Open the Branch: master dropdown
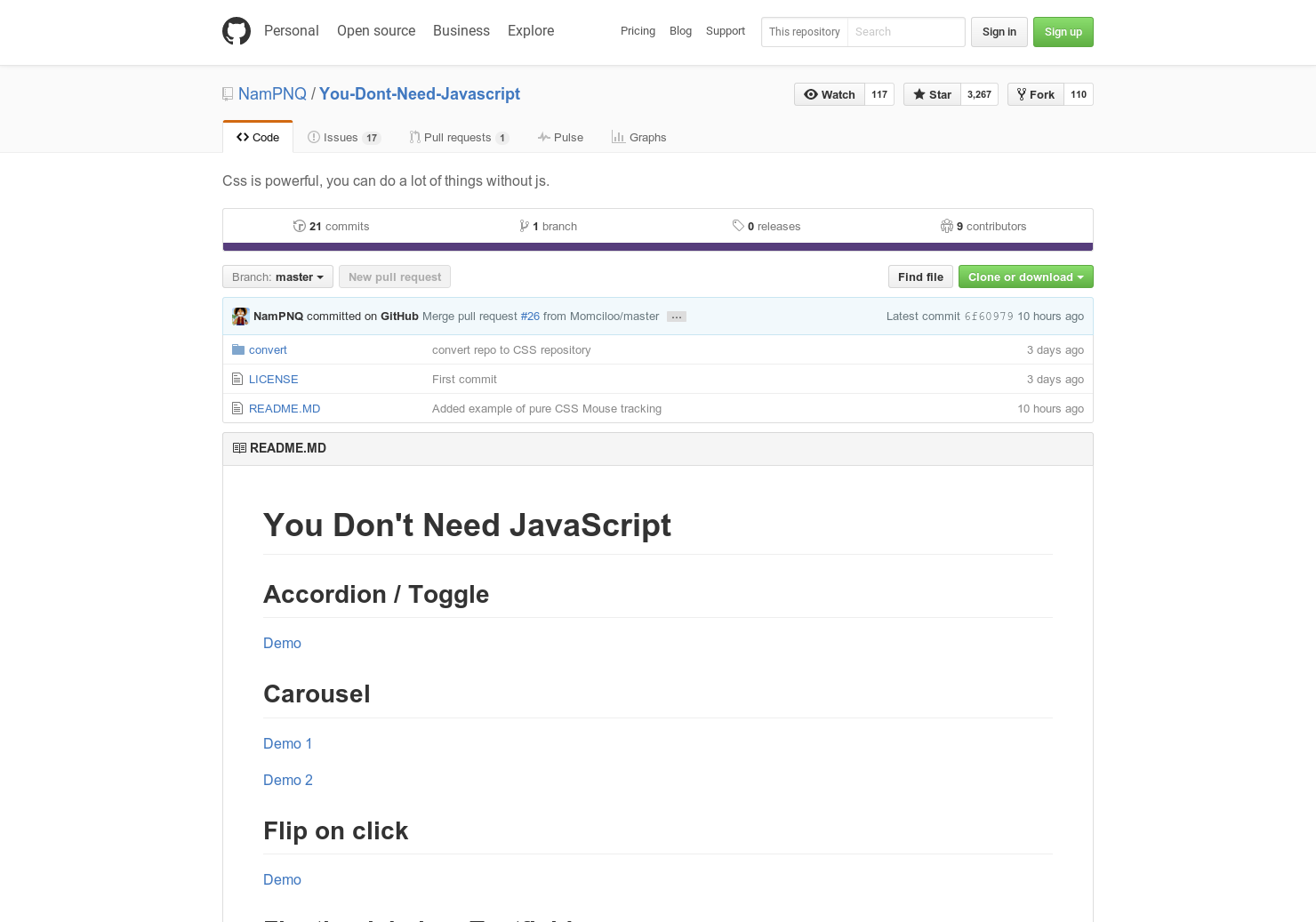This screenshot has height=922, width=1316. 277,277
